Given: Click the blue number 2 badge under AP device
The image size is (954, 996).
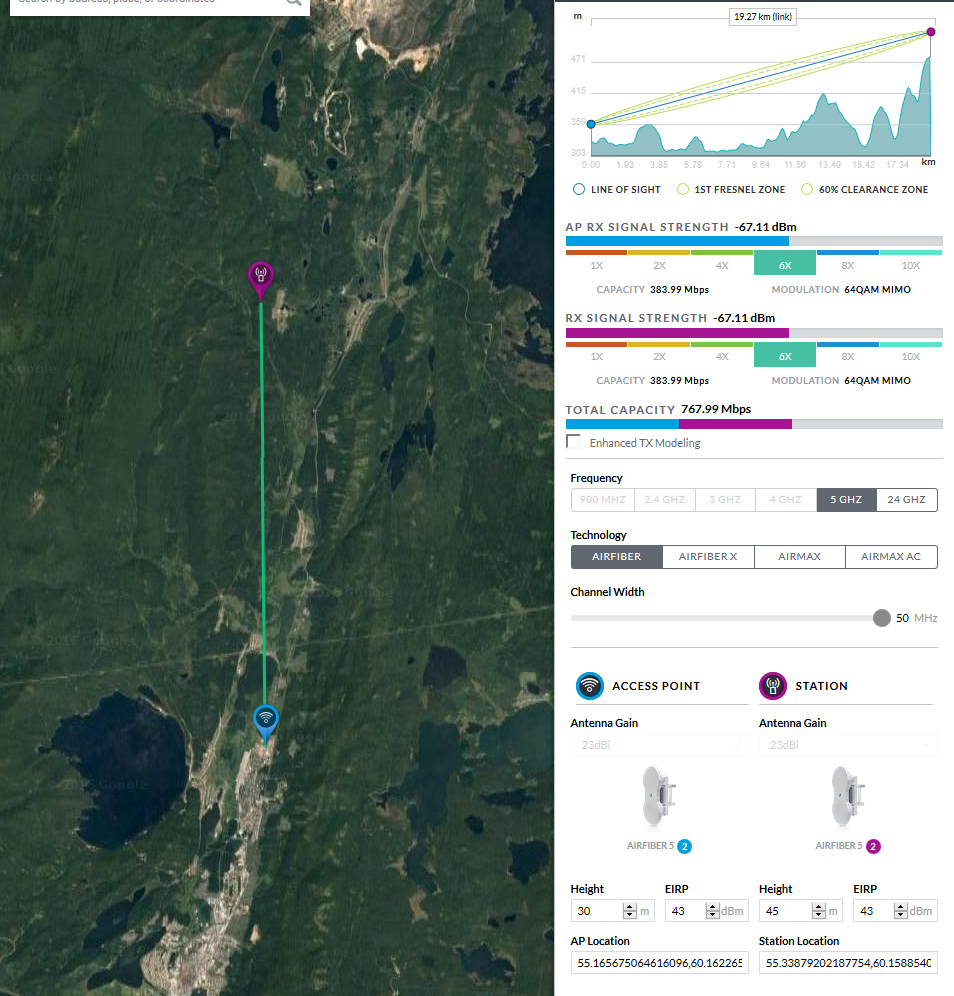Looking at the screenshot, I should 685,846.
